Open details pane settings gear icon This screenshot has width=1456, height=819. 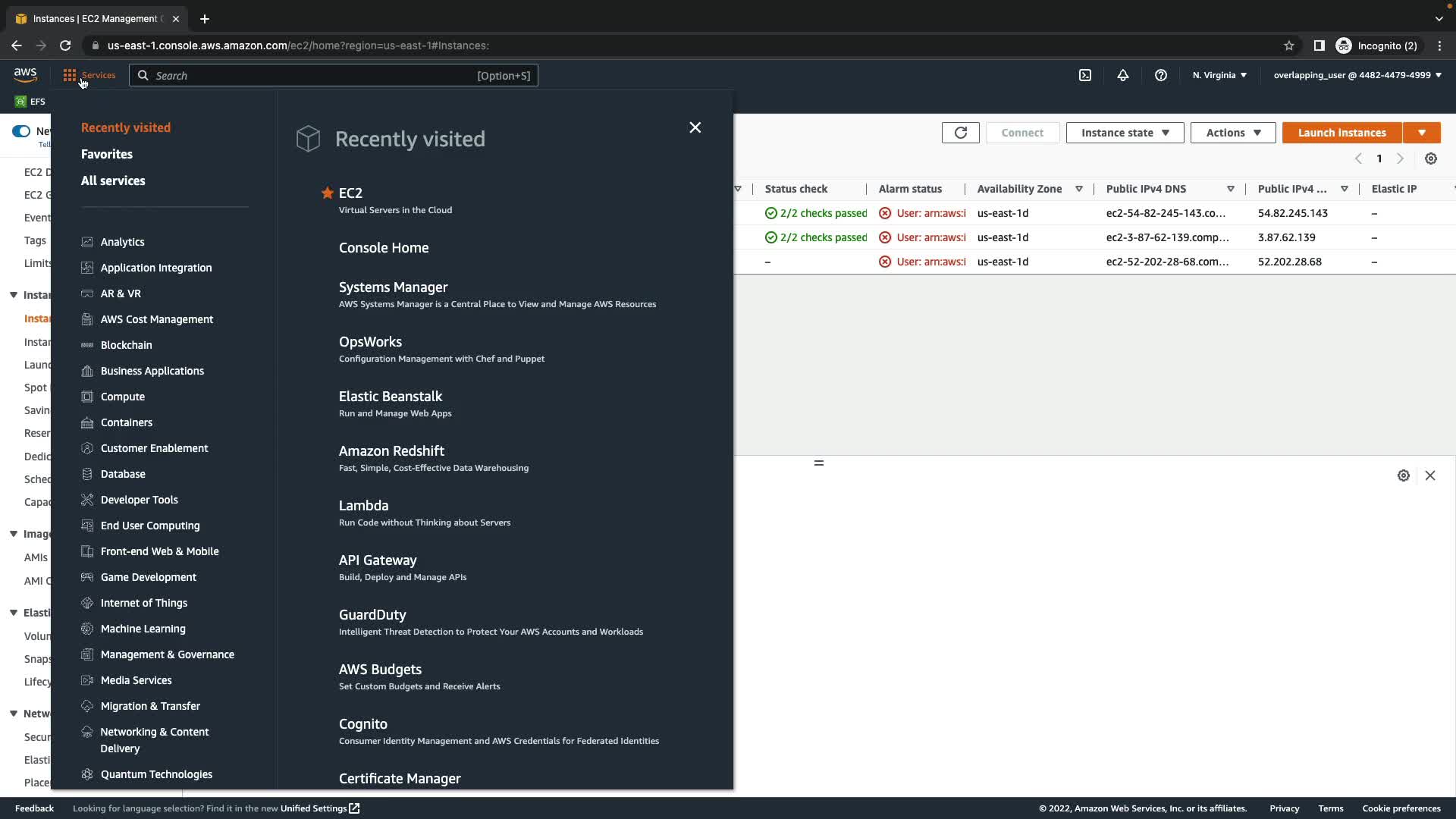click(x=1404, y=475)
